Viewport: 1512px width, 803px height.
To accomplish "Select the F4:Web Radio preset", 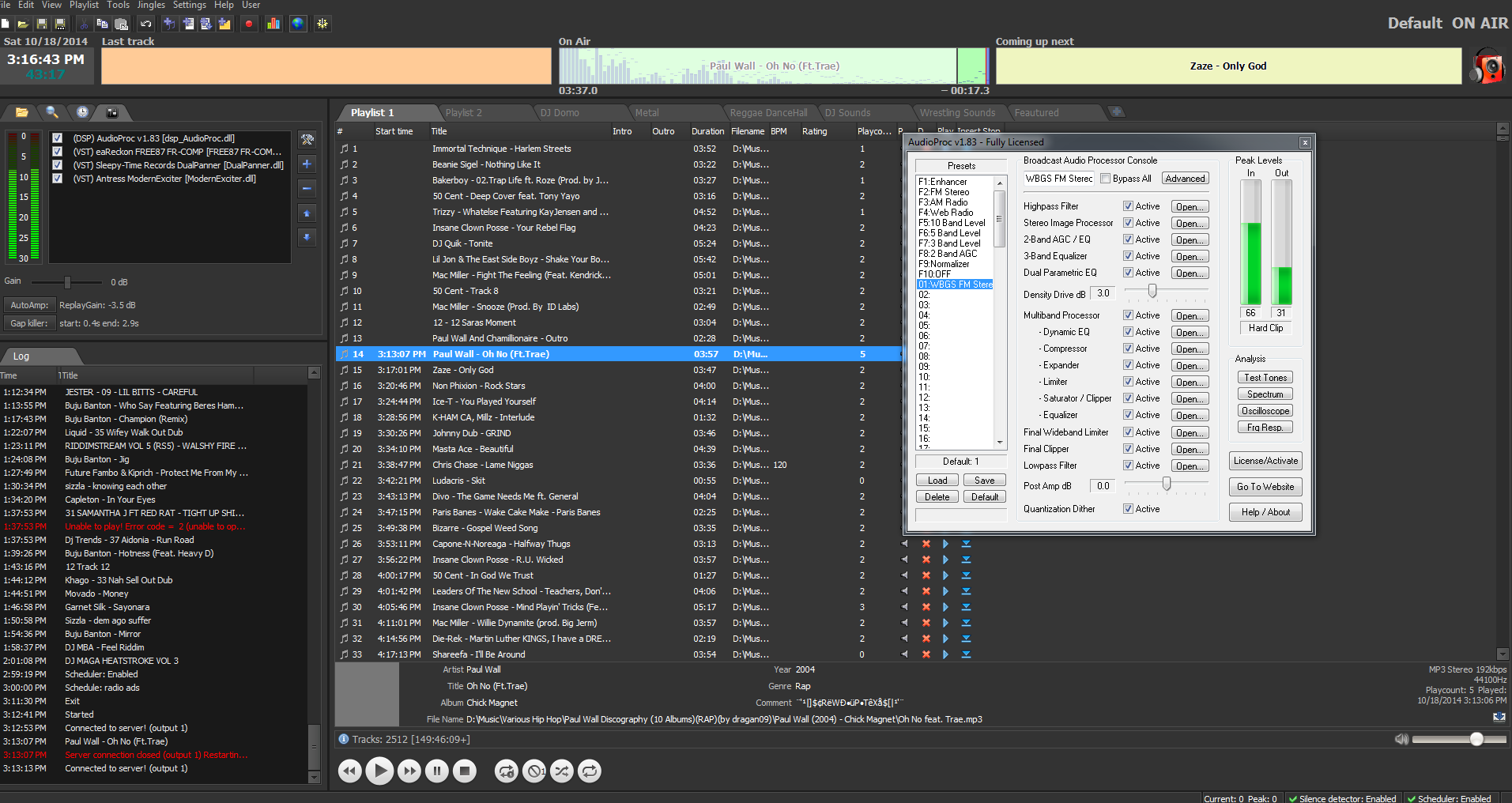I will pos(945,213).
